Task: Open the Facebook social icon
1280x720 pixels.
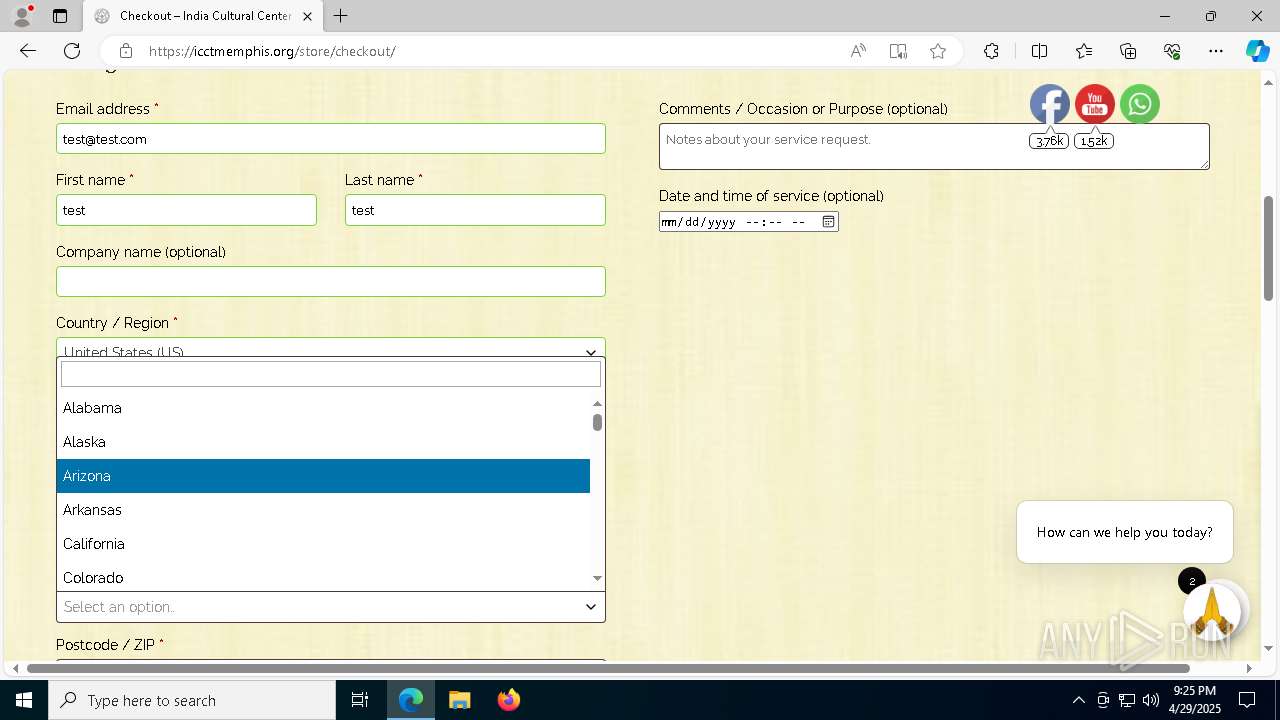Action: click(x=1049, y=104)
